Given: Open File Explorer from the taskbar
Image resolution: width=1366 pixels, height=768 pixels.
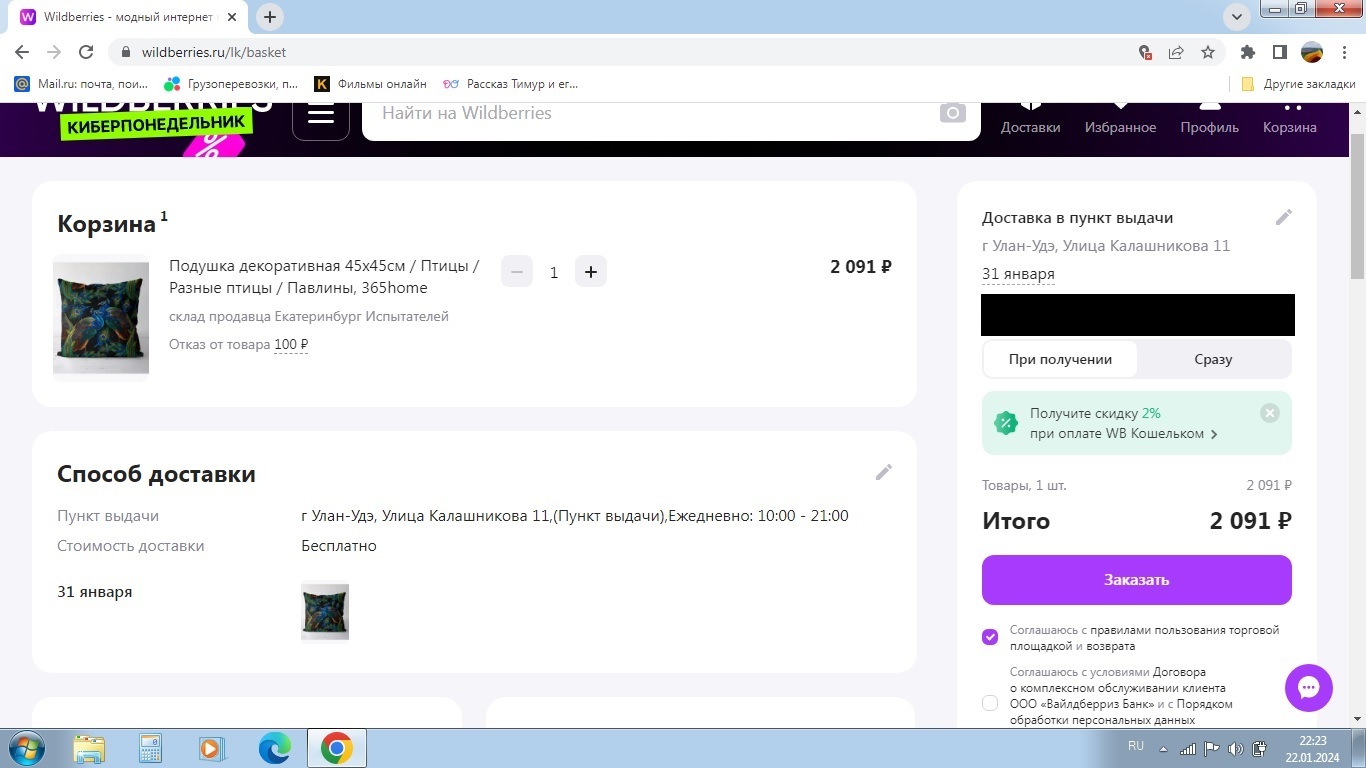Looking at the screenshot, I should pyautogui.click(x=89, y=748).
